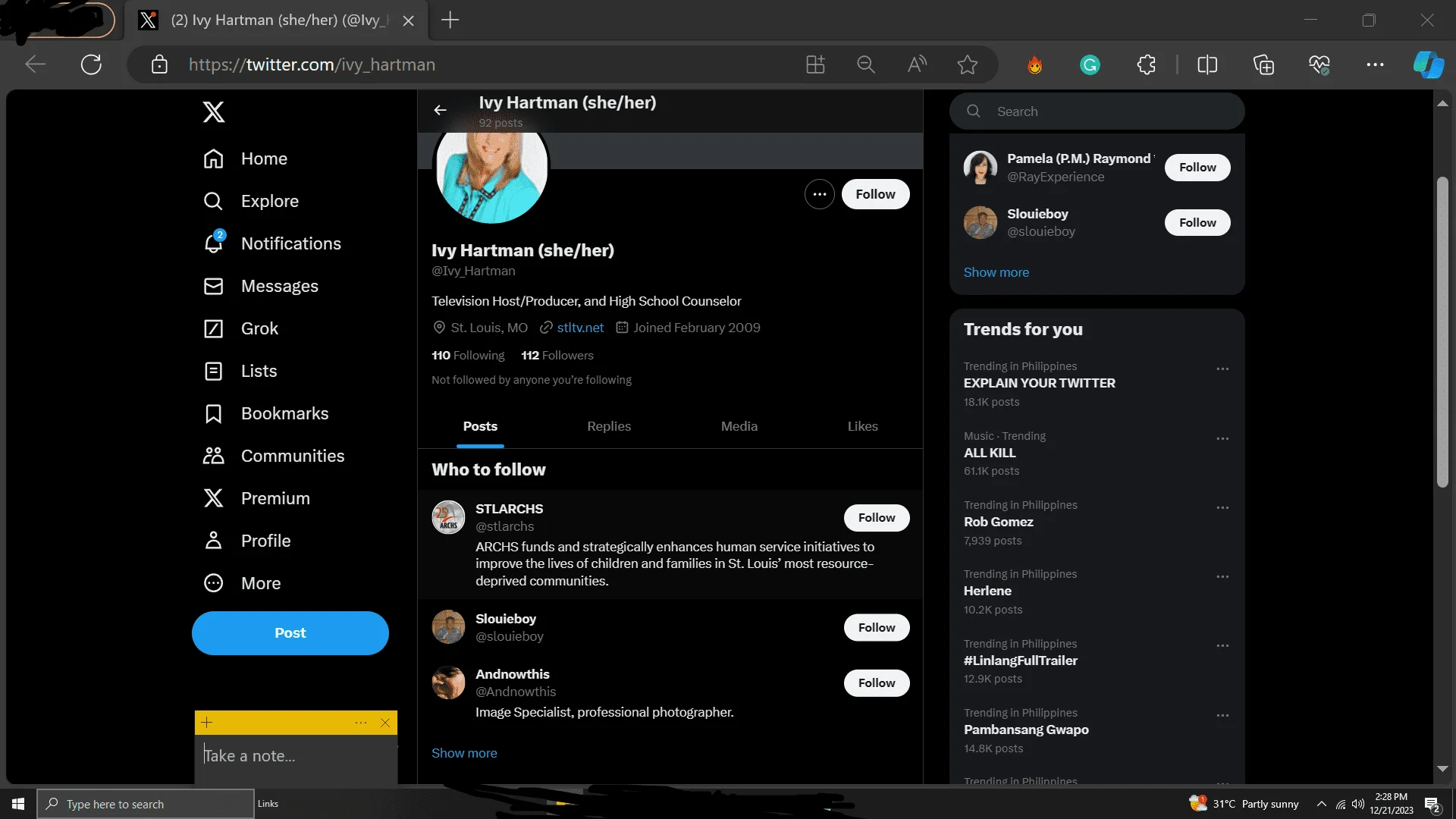1456x819 pixels.
Task: Open the STLARCHS profile avatar
Action: (448, 518)
